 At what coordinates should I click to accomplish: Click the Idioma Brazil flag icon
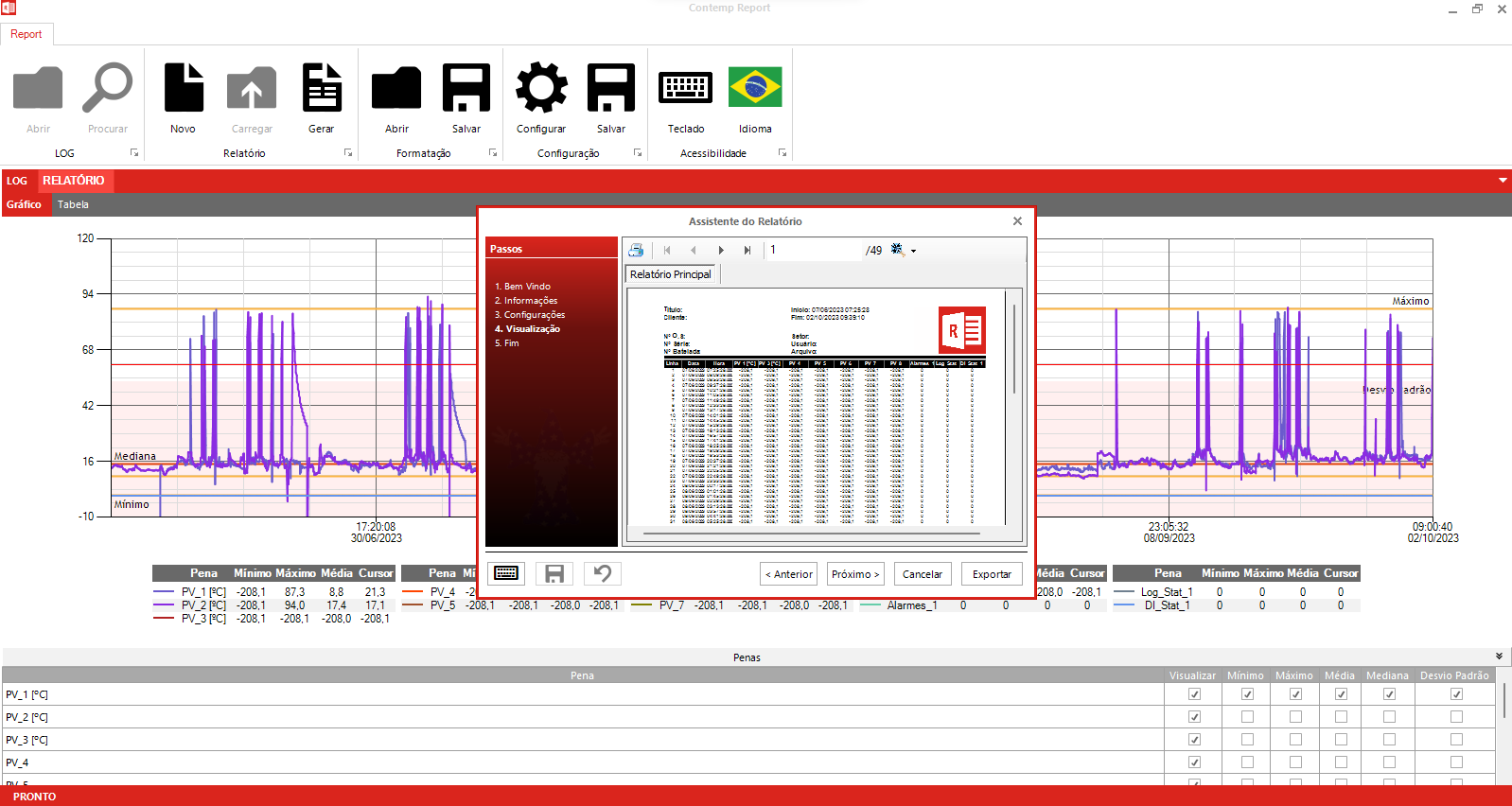pyautogui.click(x=755, y=90)
